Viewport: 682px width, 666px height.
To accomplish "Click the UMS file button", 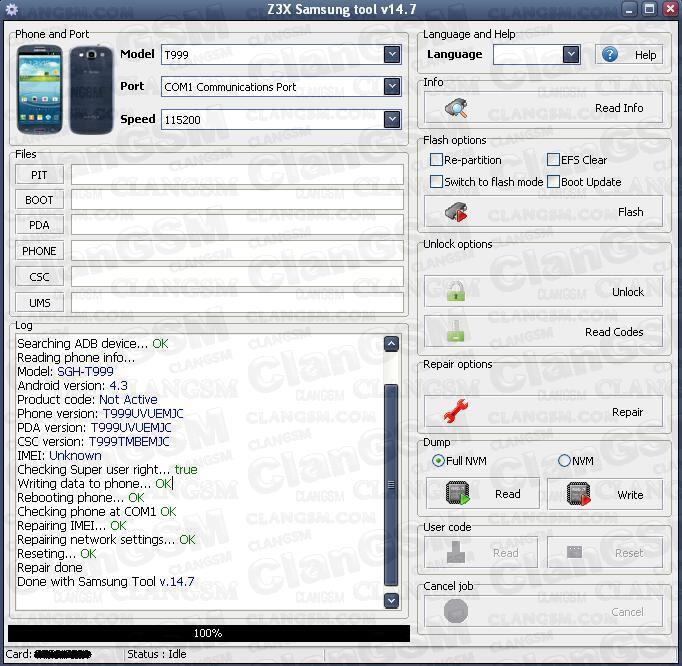I will point(39,303).
